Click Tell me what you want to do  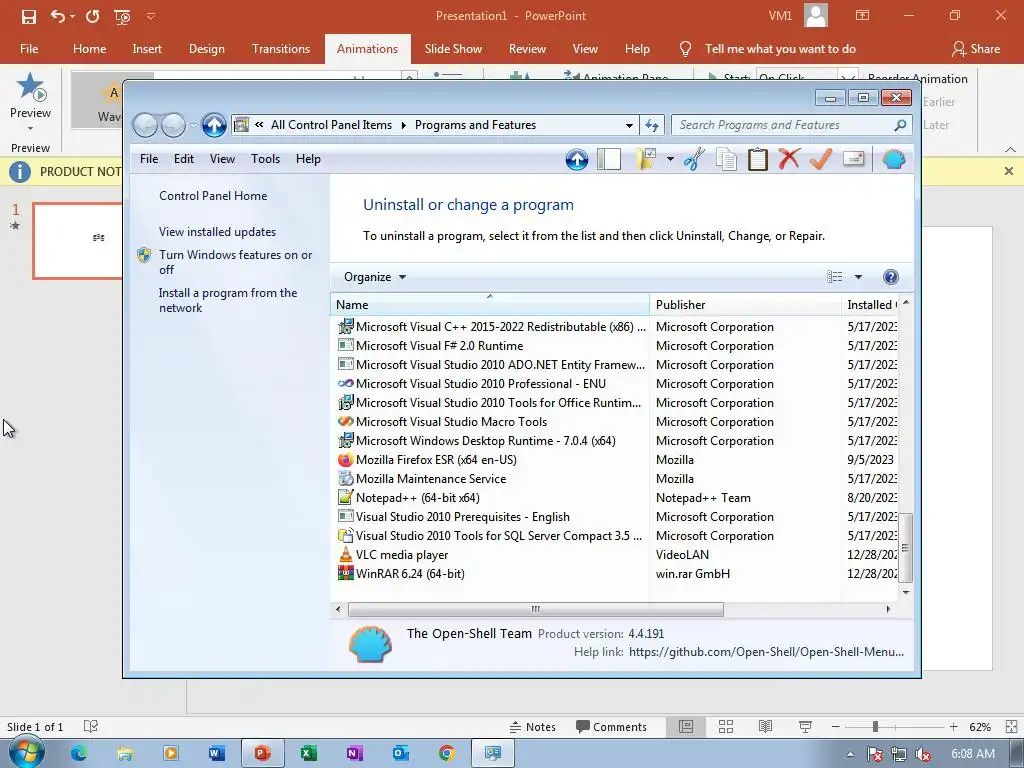[x=780, y=49]
